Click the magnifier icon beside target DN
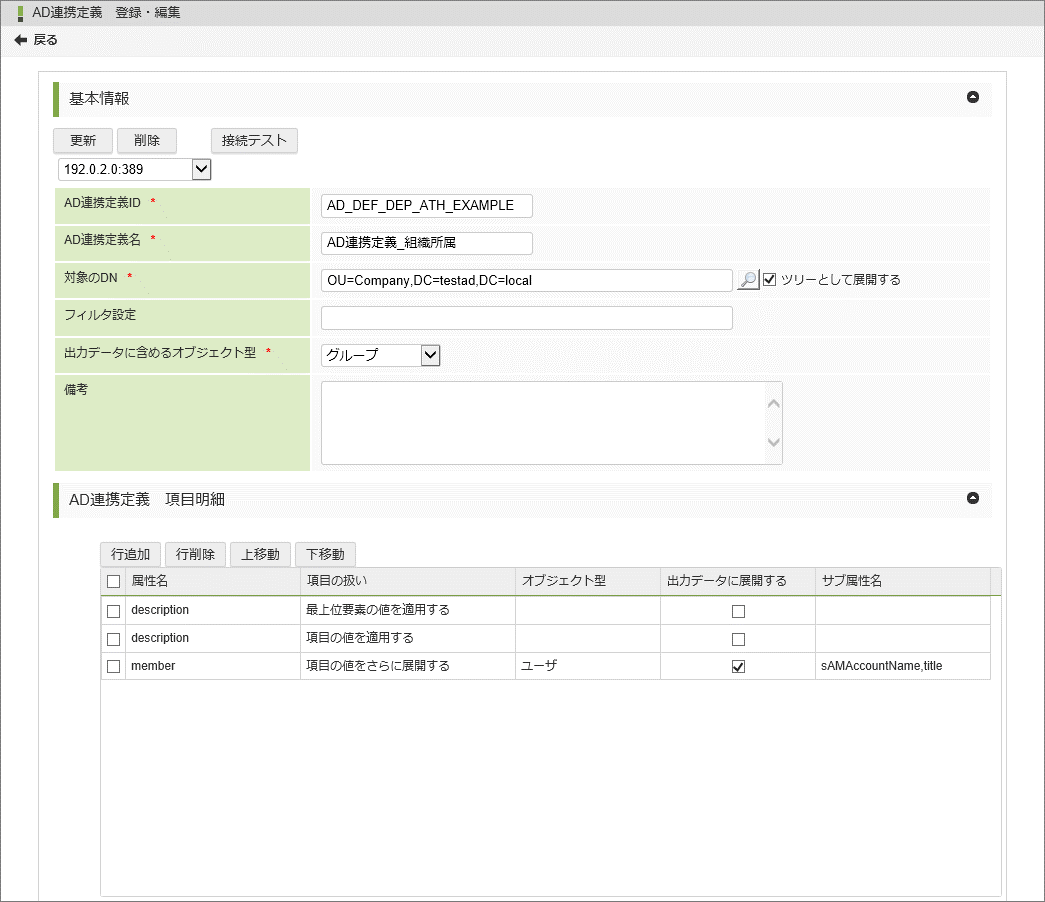 (x=747, y=280)
